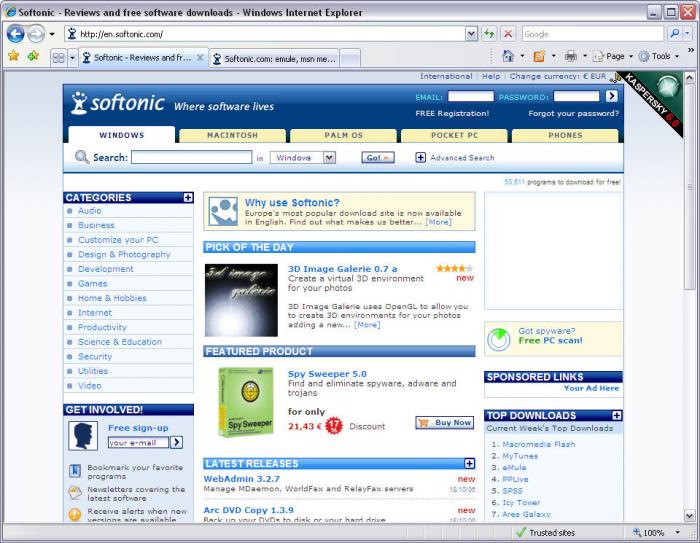
Task: Open the Favorites Center star icon
Action: 13,57
